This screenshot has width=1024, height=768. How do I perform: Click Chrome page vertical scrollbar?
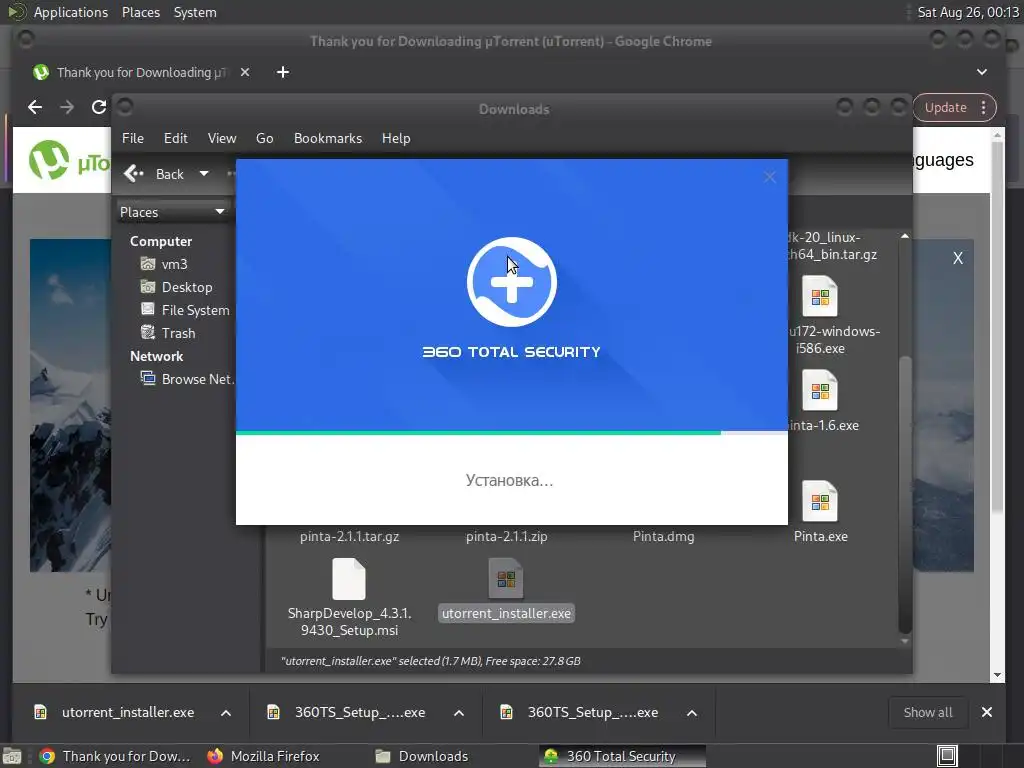point(997,327)
